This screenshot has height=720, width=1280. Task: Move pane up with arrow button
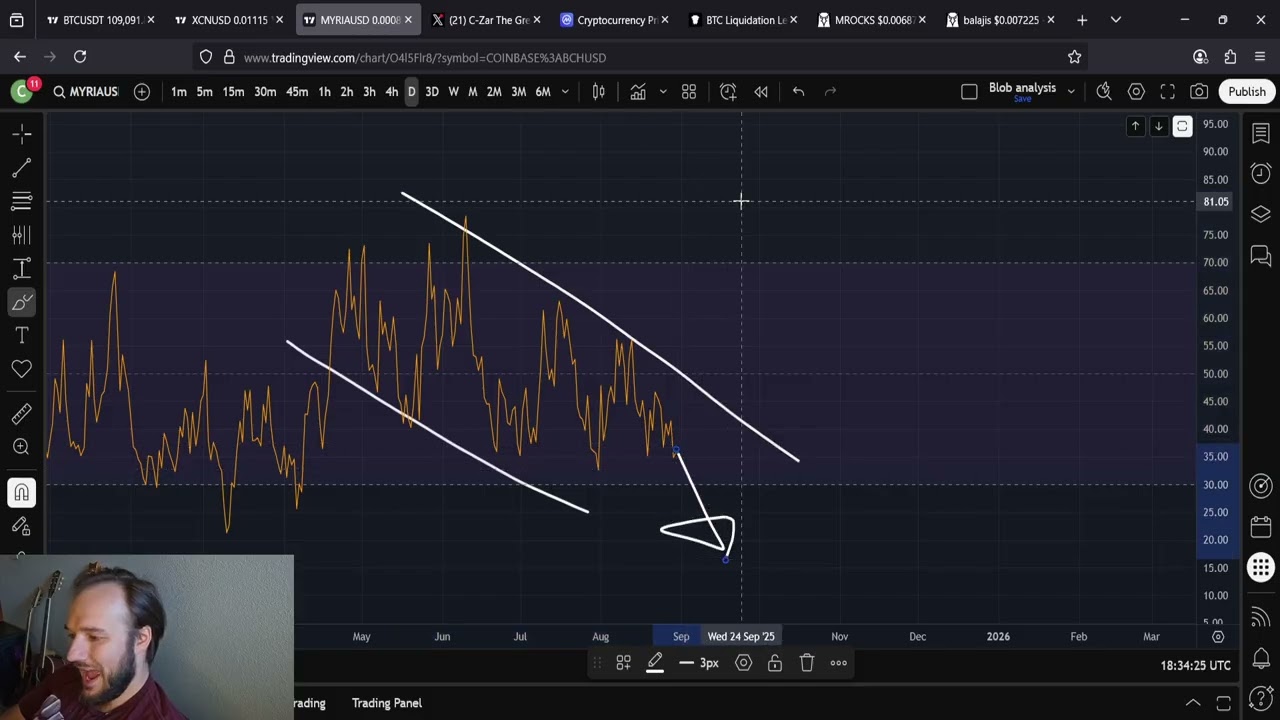[1135, 126]
